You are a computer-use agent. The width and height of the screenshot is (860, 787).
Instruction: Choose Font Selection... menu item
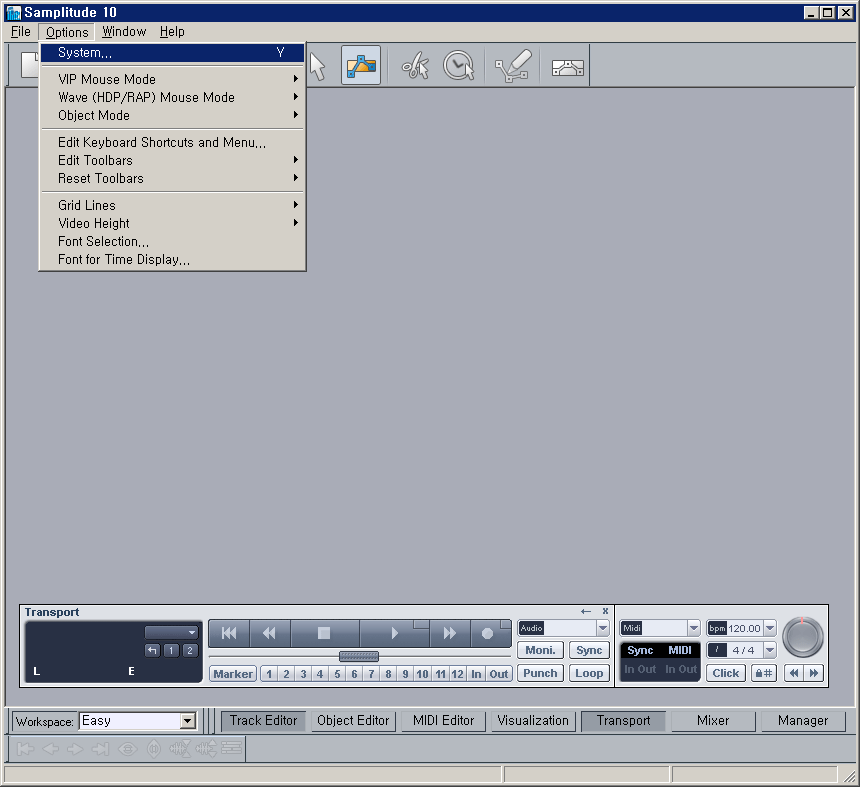[x=173, y=242]
